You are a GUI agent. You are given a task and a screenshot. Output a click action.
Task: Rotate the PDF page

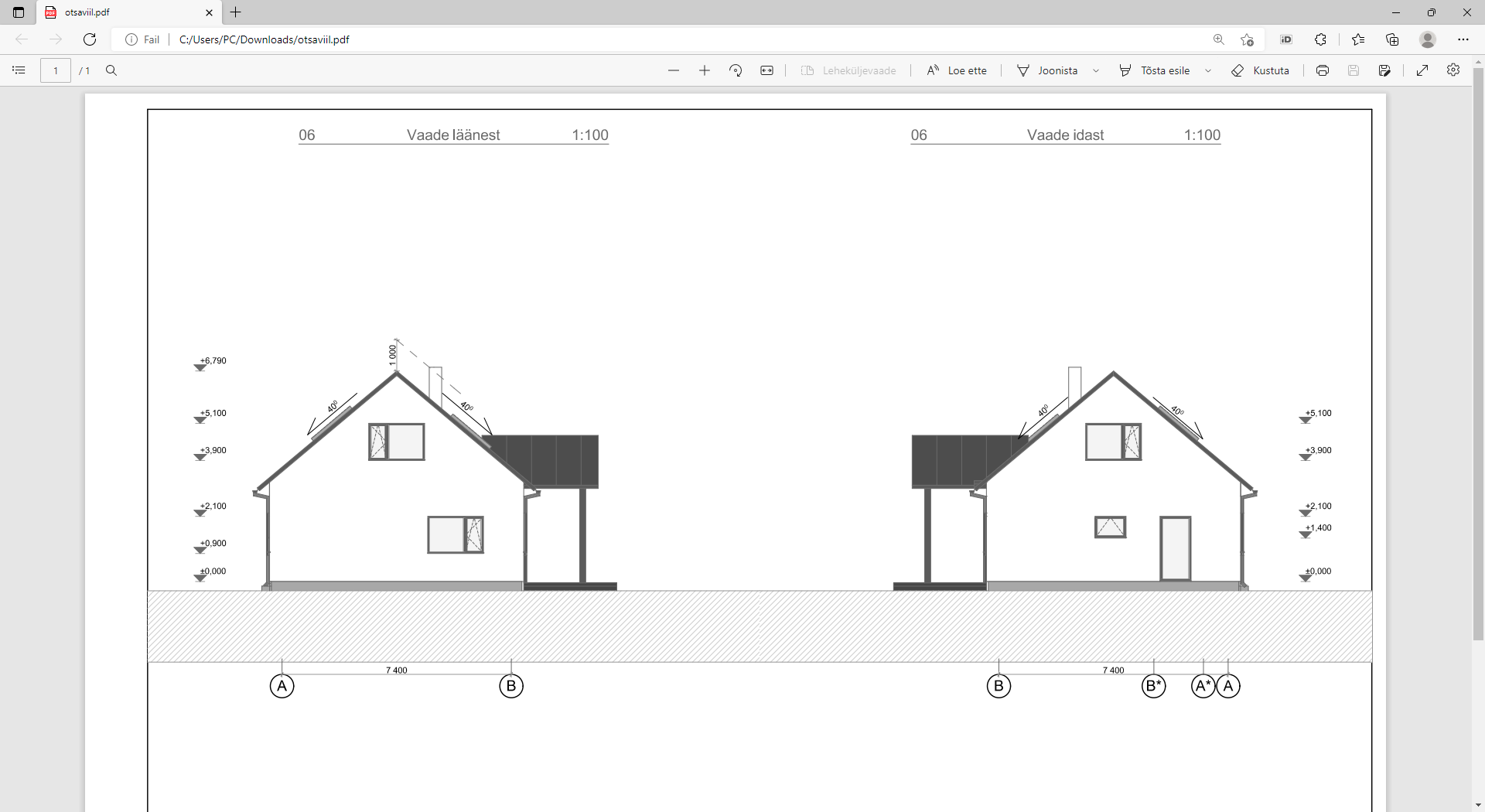point(736,70)
